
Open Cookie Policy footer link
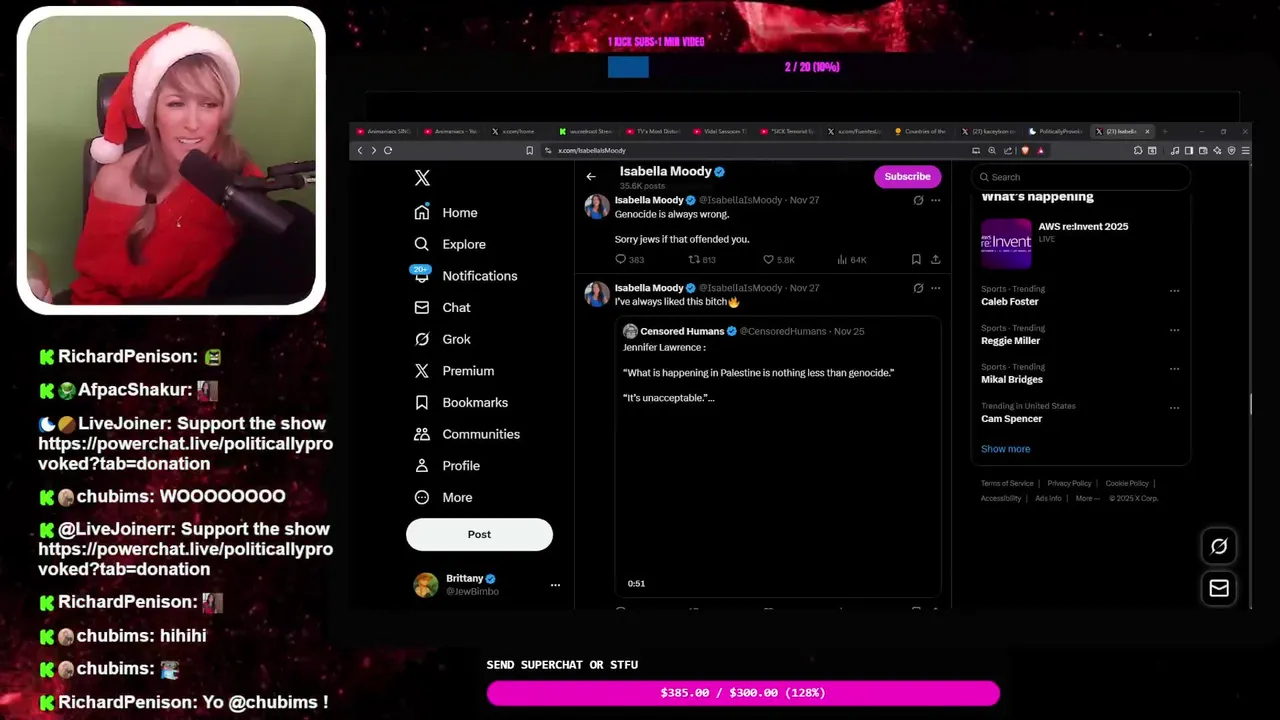1127,484
